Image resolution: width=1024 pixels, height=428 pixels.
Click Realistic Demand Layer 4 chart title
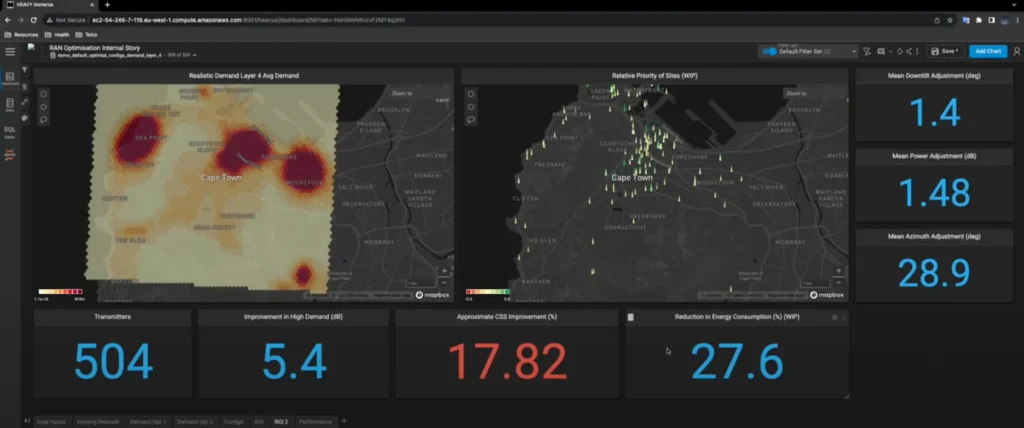coord(244,76)
